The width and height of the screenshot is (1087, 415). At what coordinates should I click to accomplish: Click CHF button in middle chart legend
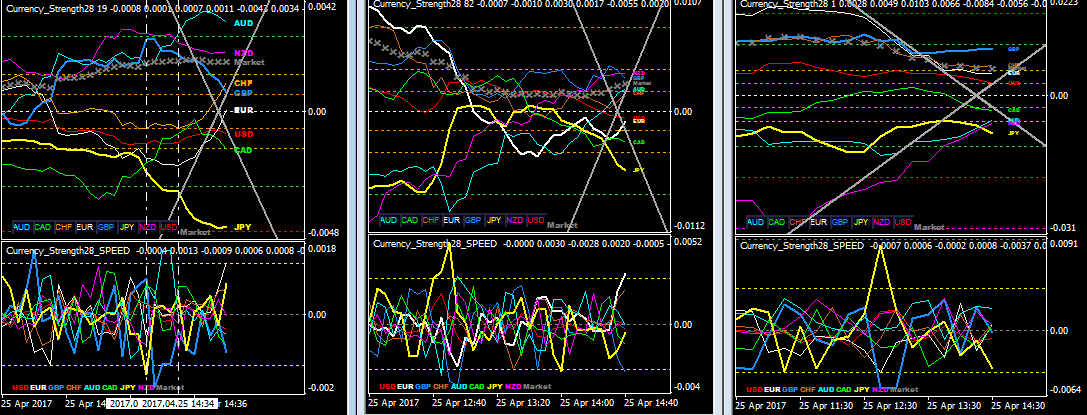(431, 220)
